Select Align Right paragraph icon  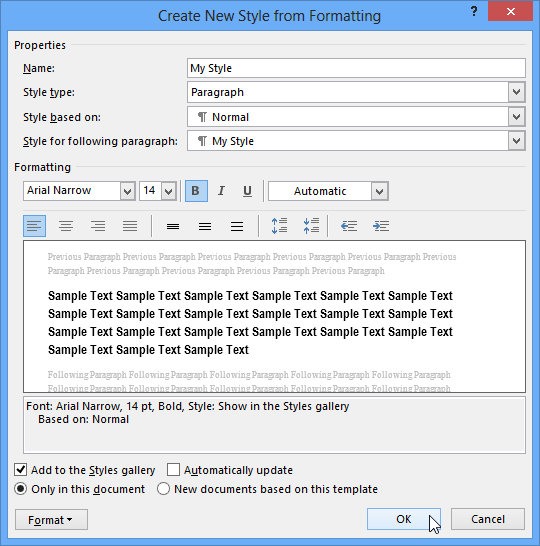[98, 226]
